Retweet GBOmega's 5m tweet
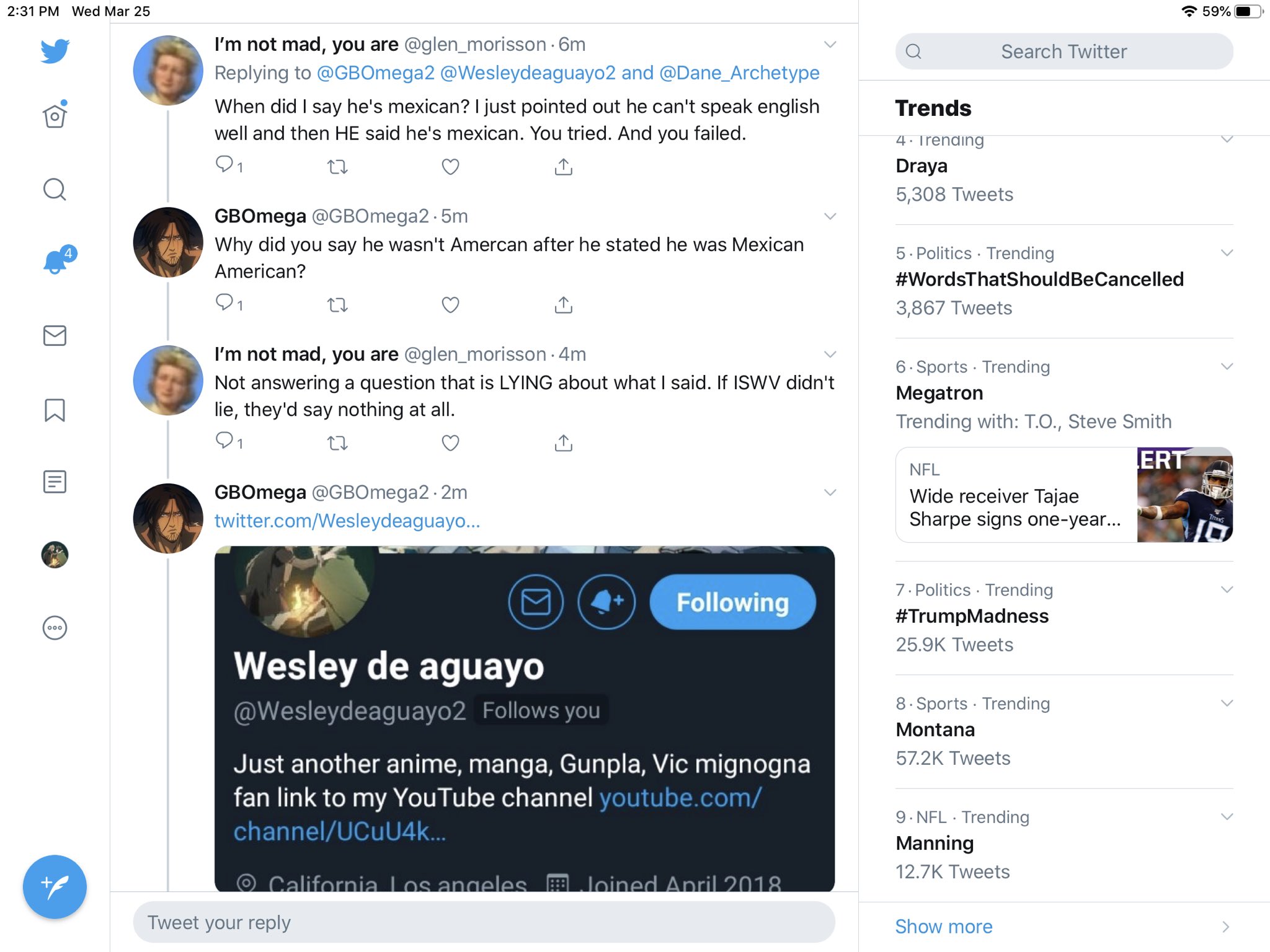This screenshot has width=1270, height=952. point(337,305)
